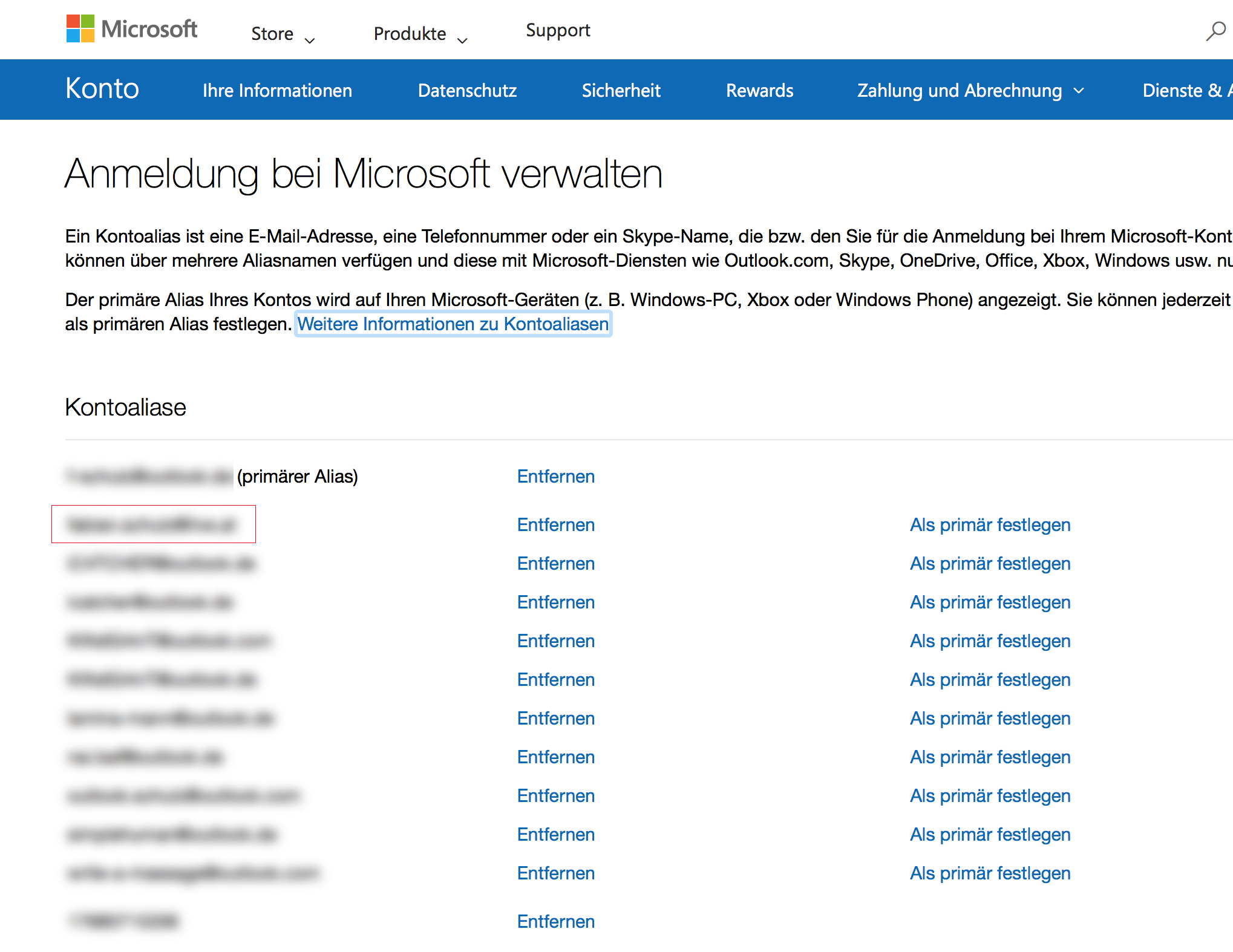Expand the Produkte dropdown menu
Screen dimensions: 1233x952
420,34
